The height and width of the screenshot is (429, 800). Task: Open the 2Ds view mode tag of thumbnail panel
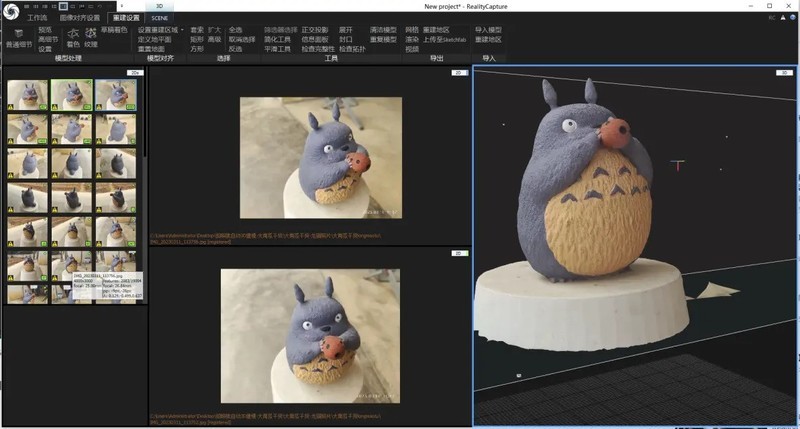[135, 73]
